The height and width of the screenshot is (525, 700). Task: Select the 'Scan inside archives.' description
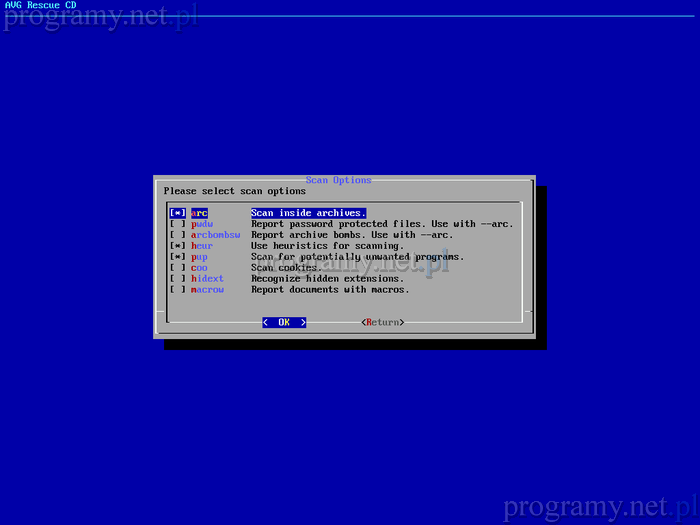pos(308,213)
